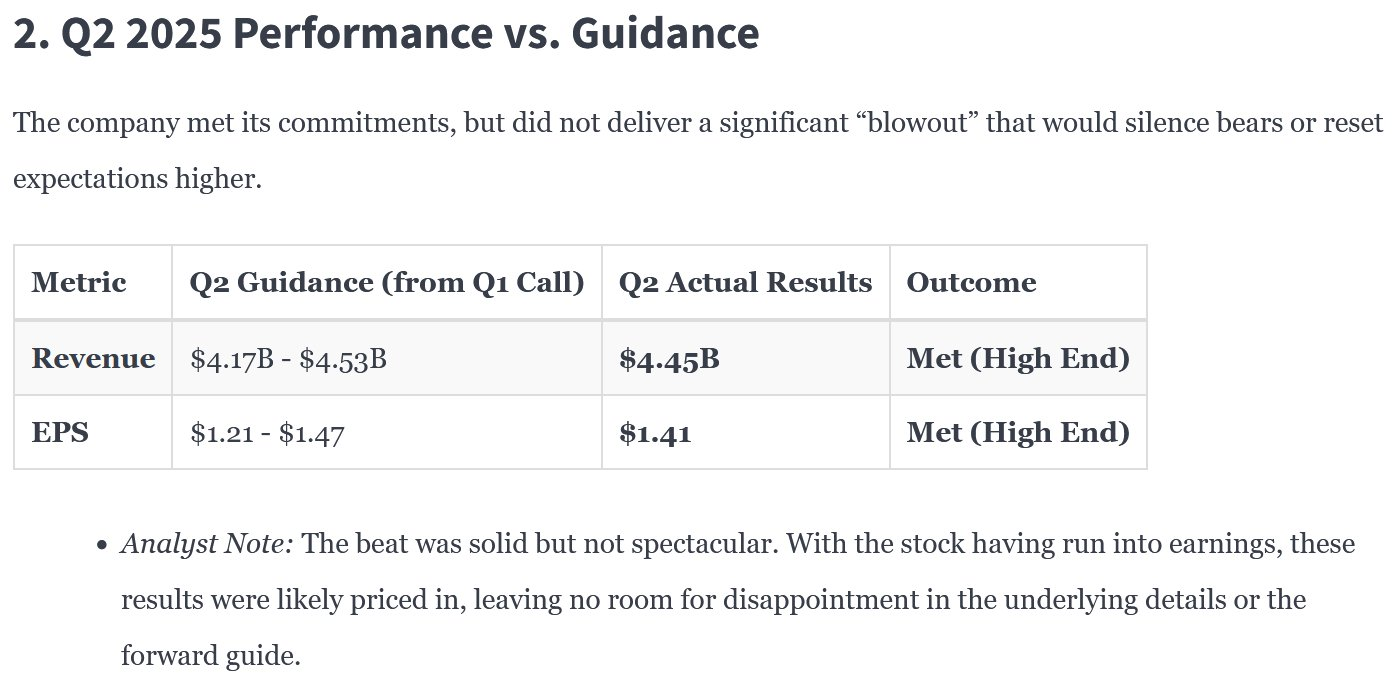1398x689 pixels.
Task: Select the "Metric" table column header
Action: click(79, 283)
